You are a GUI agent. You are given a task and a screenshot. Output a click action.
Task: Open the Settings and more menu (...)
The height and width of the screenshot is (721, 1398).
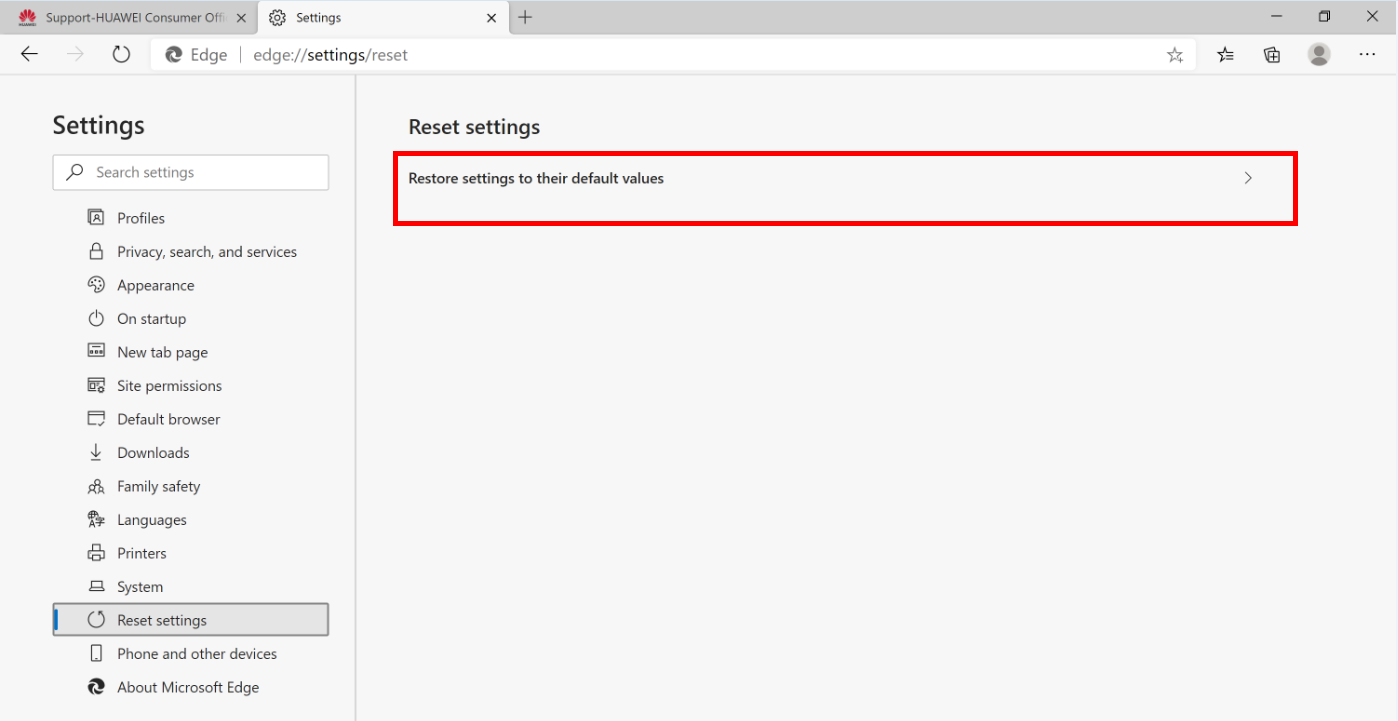[1367, 55]
